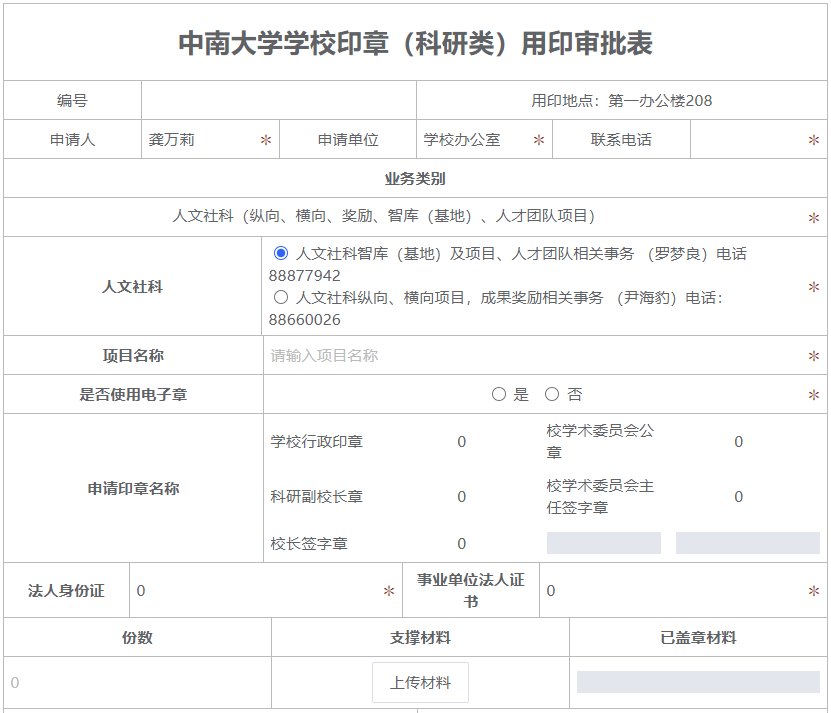The height and width of the screenshot is (713, 831).
Task: Click the count field for 校学术委员会主任签字章
Action: pyautogui.click(x=738, y=497)
